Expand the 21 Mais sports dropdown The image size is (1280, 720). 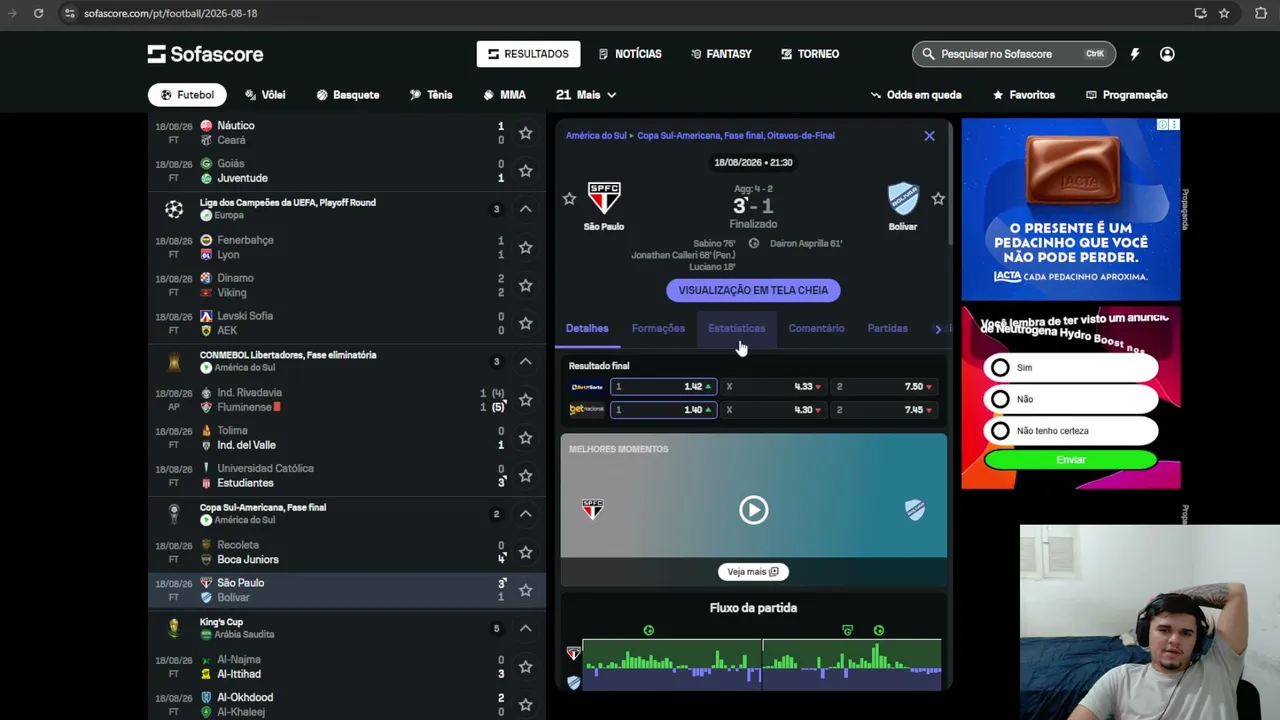tap(586, 95)
